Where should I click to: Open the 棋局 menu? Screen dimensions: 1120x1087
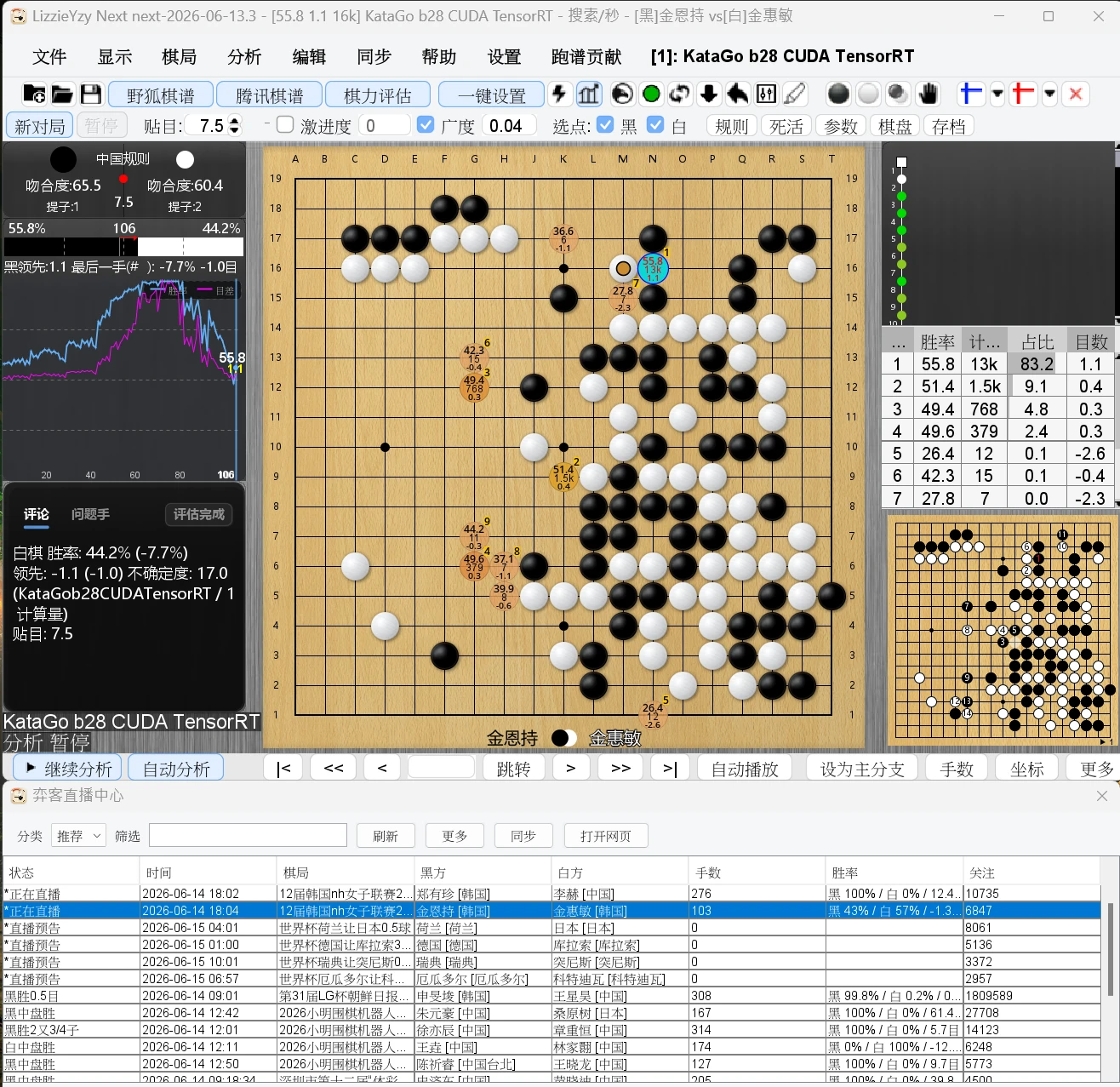(x=179, y=57)
